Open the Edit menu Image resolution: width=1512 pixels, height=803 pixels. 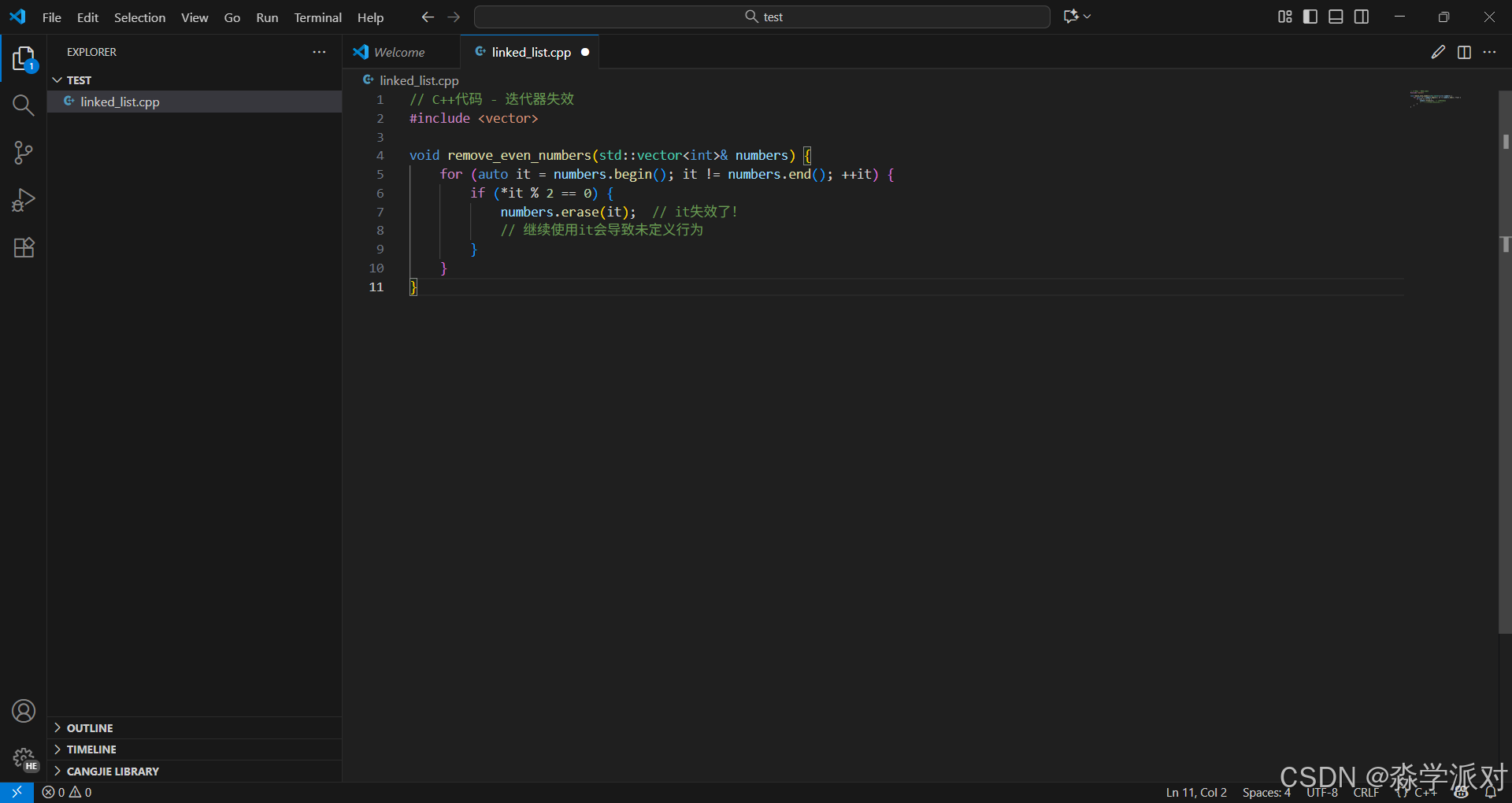coord(87,17)
